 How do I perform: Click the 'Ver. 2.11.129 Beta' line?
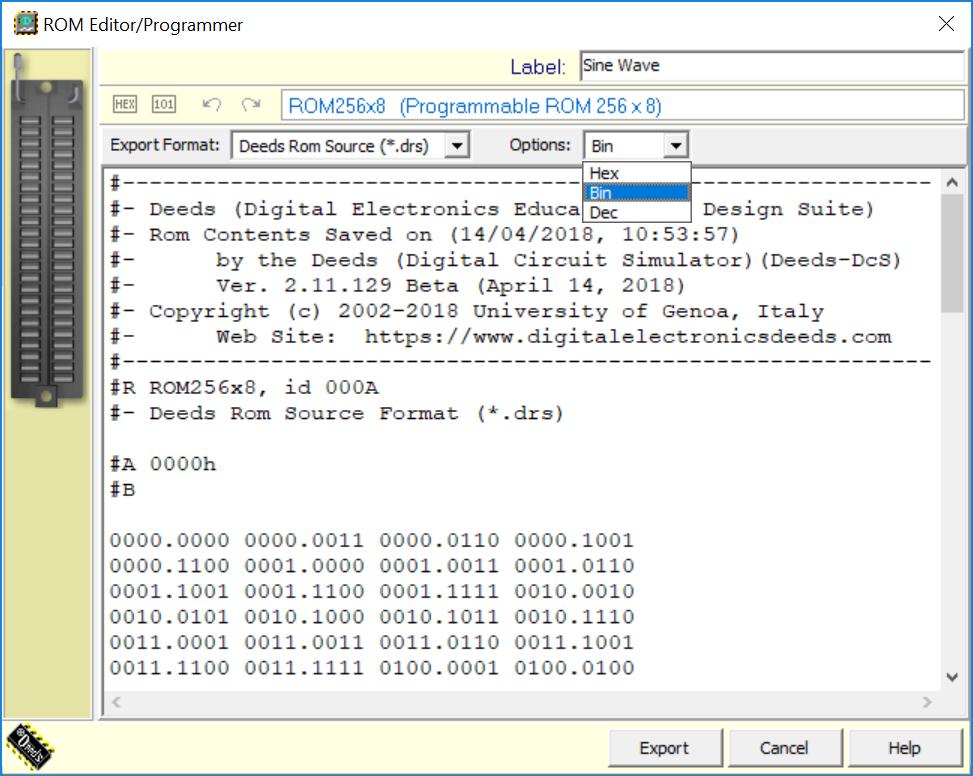point(398,285)
